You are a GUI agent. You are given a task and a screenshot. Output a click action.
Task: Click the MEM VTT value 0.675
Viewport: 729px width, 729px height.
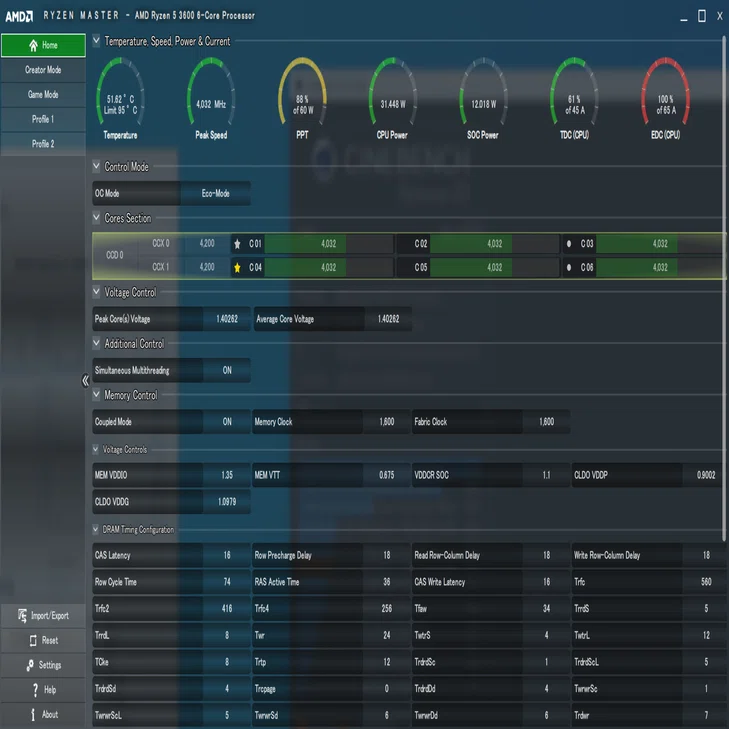(387, 475)
